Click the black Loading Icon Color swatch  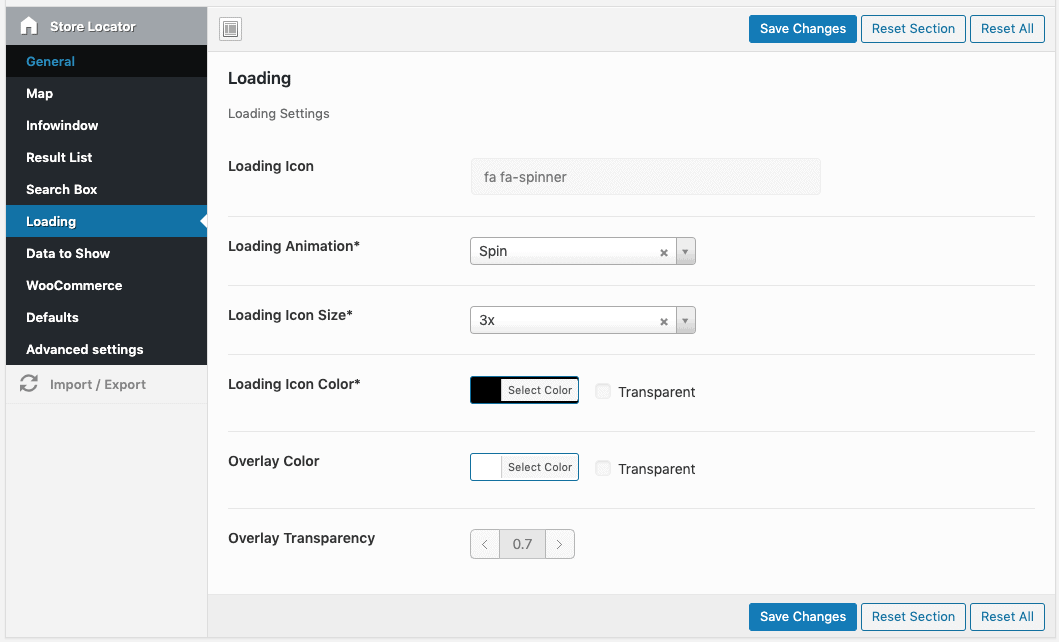tap(486, 390)
